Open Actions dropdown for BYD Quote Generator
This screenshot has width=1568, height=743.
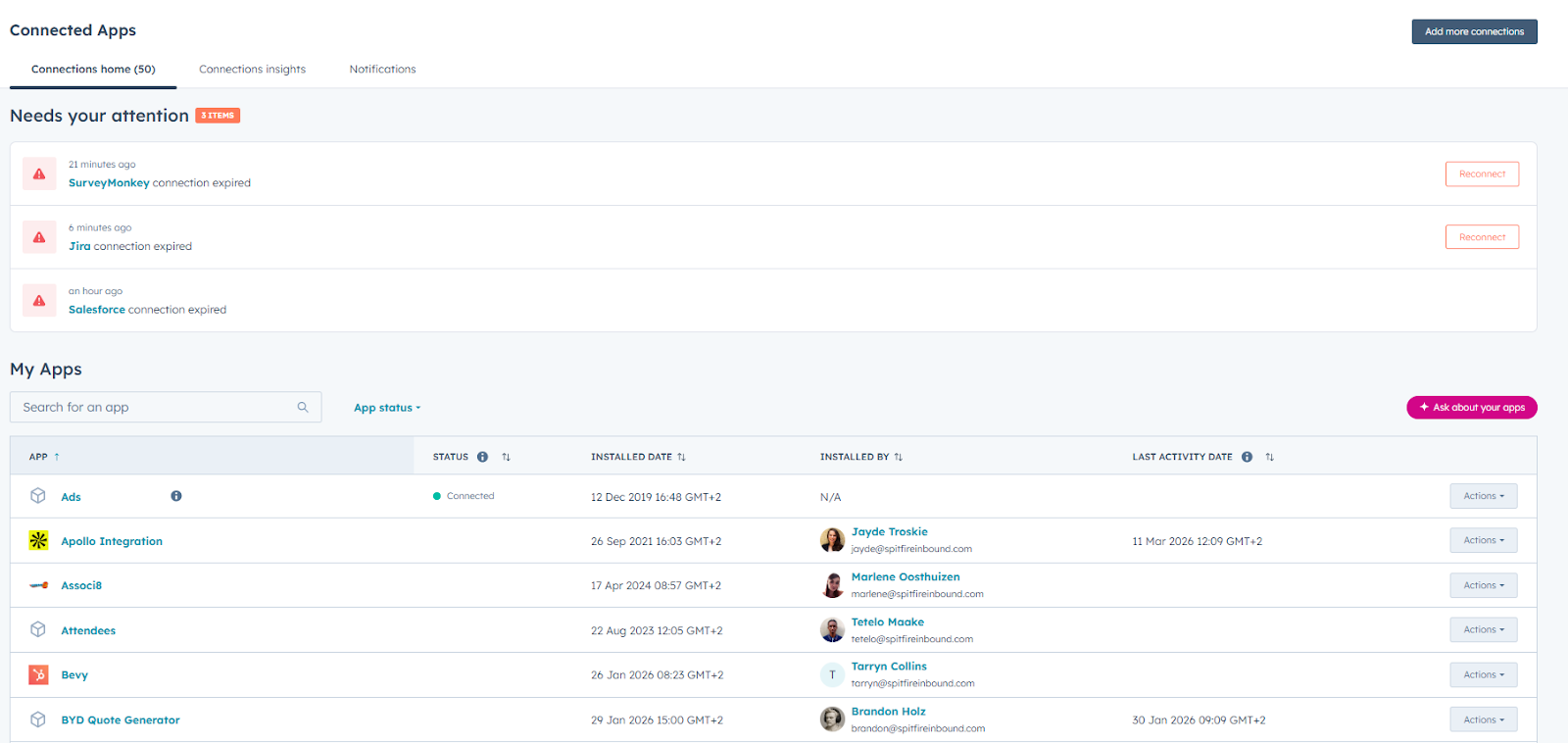click(1484, 719)
